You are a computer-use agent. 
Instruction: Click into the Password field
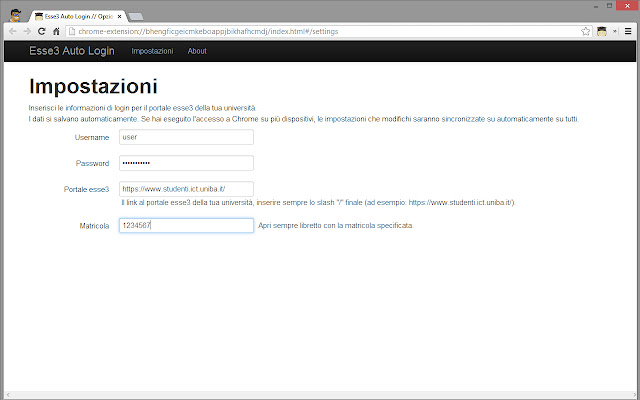186,163
